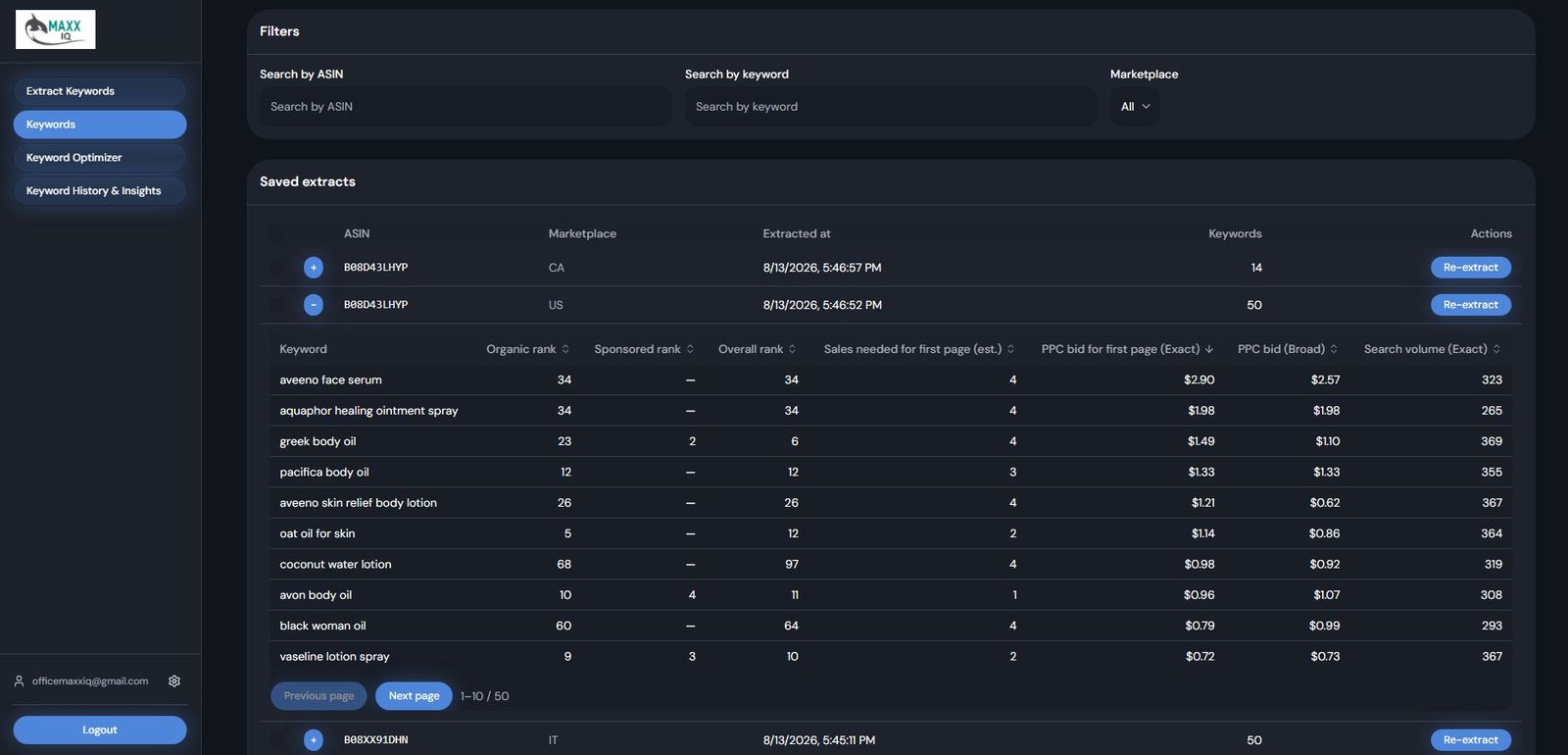Check the box for the IT B08XX91DHN row
This screenshot has height=755, width=1568.
tap(276, 740)
